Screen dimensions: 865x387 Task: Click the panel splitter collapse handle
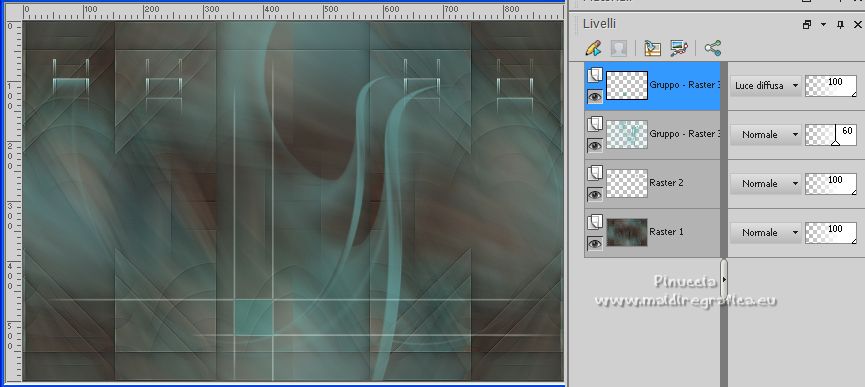(x=724, y=280)
